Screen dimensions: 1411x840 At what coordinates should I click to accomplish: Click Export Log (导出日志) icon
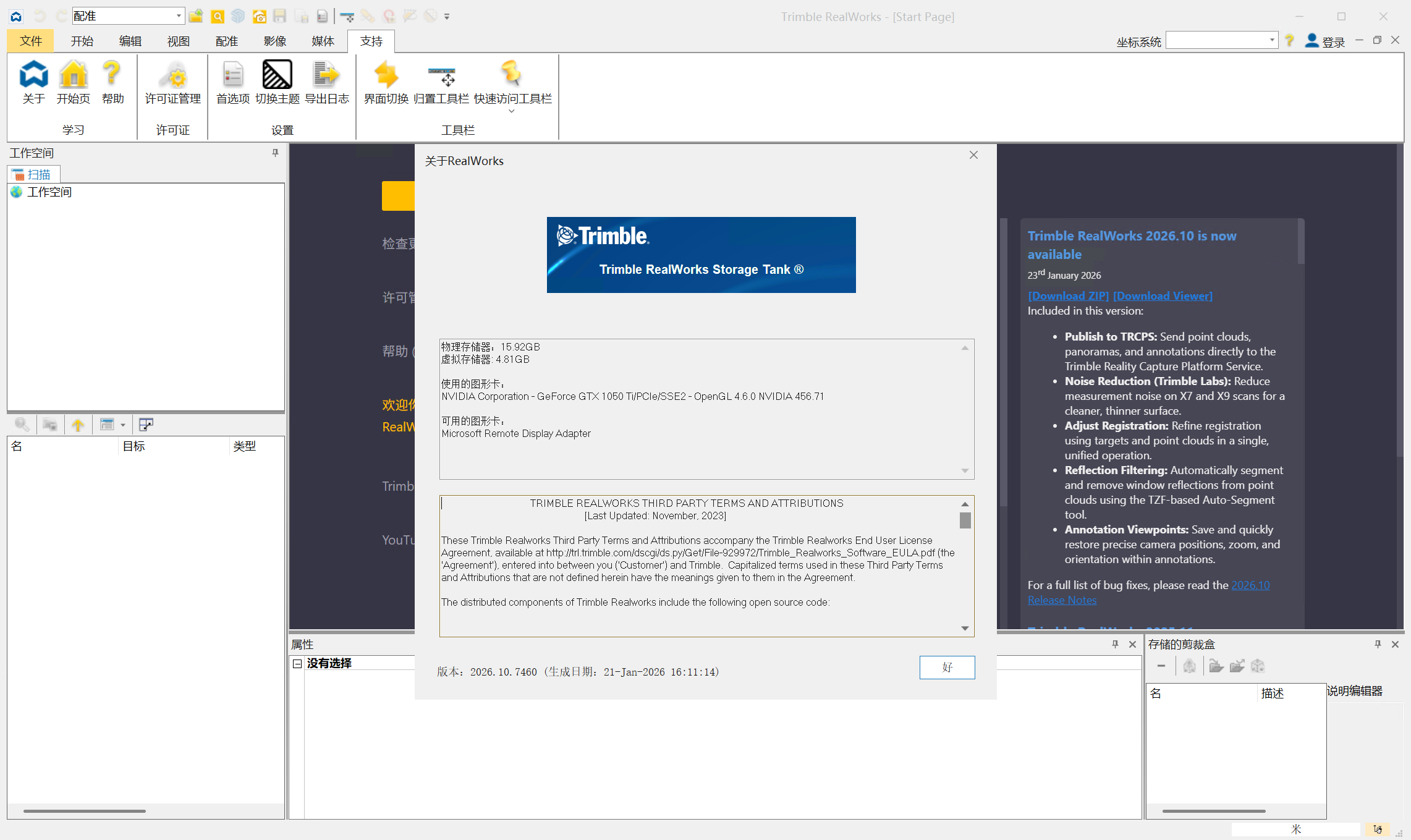[x=327, y=82]
